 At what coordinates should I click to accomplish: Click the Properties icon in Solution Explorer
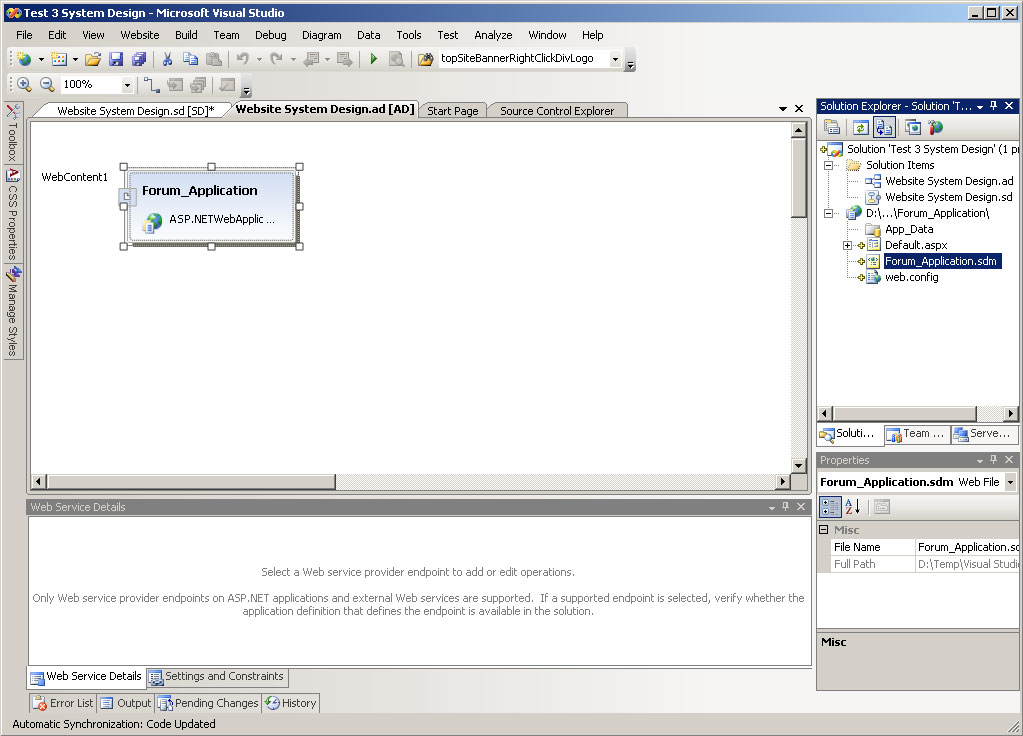[832, 127]
